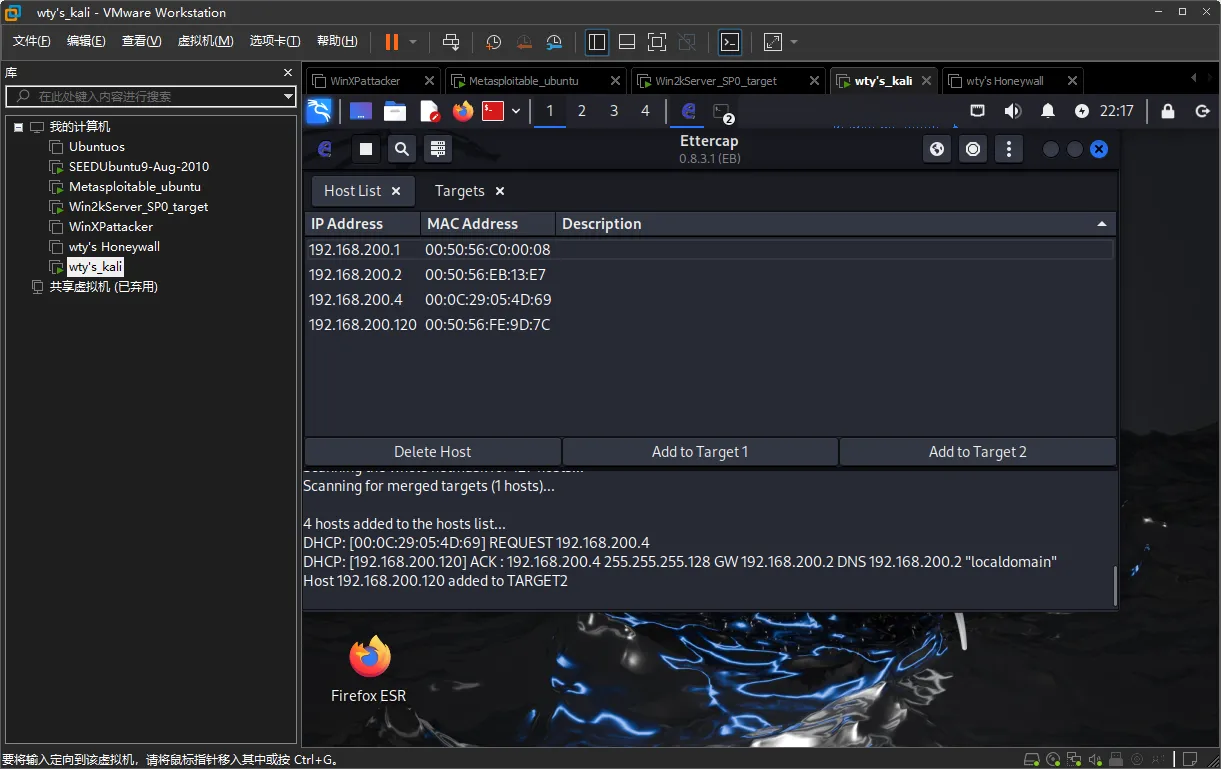The image size is (1221, 769).
Task: Open the VMware snapshot manager icon
Action: click(554, 42)
